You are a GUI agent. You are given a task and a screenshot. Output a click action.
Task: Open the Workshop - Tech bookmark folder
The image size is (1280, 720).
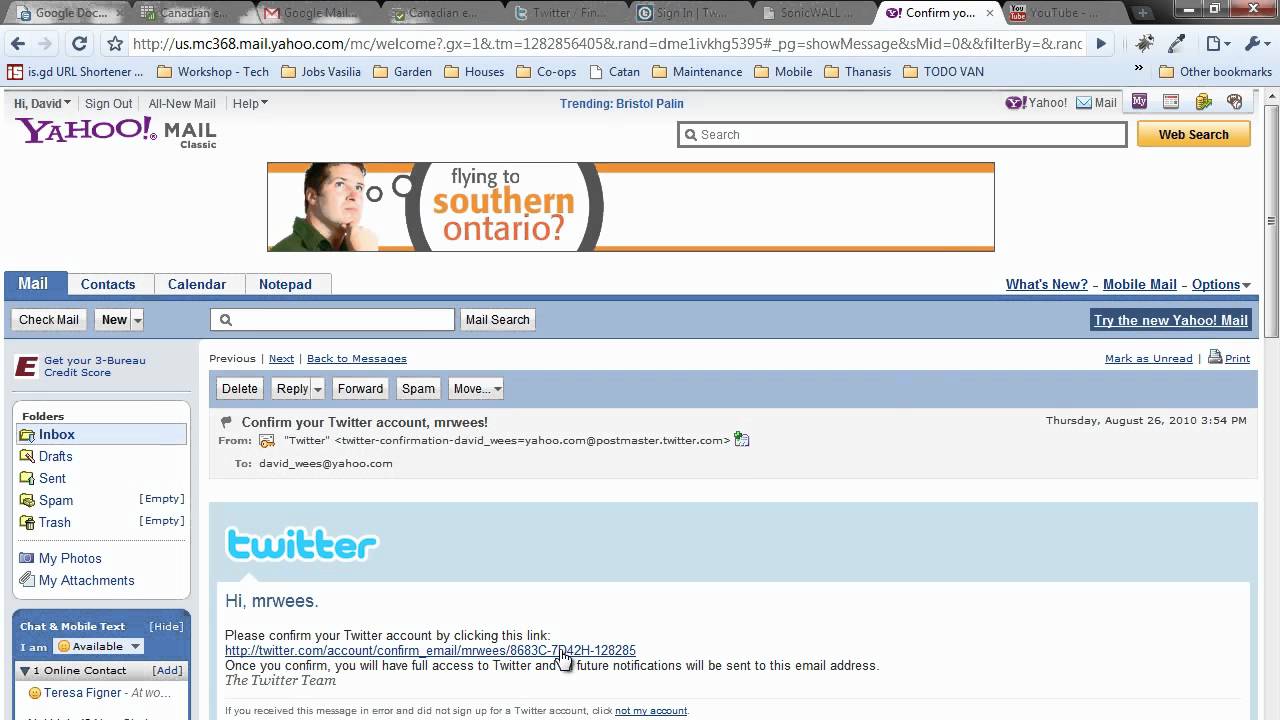213,72
